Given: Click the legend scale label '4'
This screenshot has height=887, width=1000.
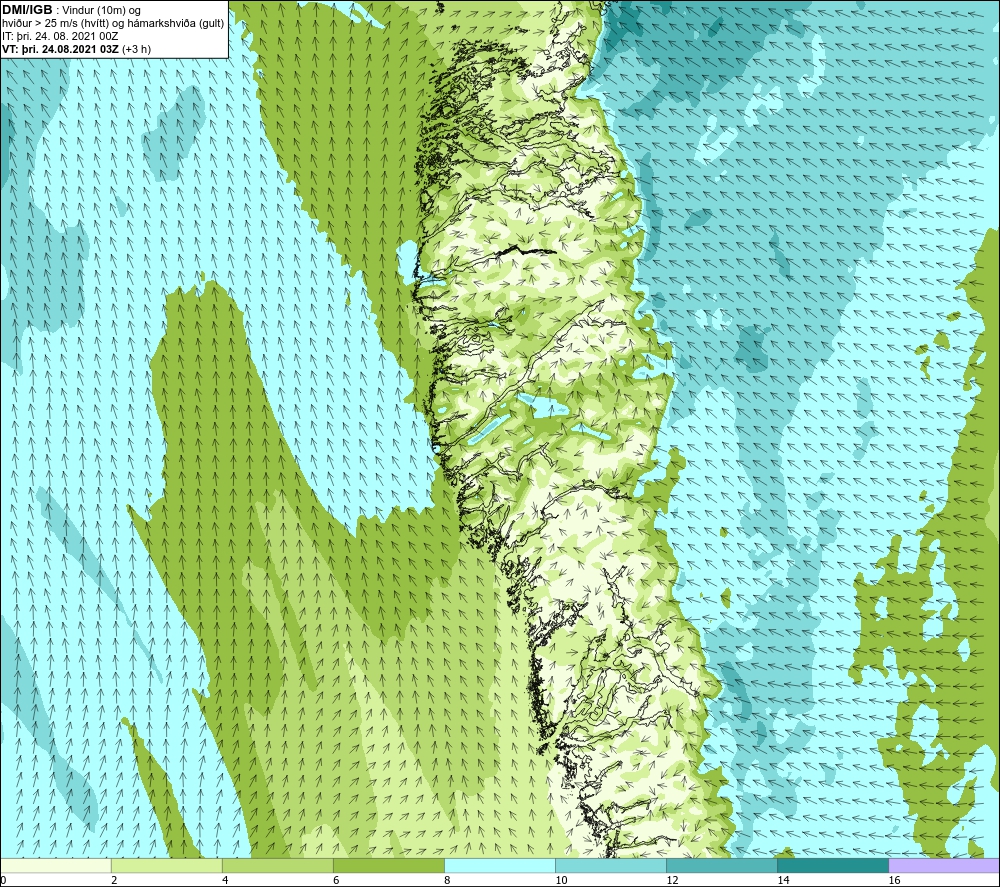Looking at the screenshot, I should coord(225,881).
